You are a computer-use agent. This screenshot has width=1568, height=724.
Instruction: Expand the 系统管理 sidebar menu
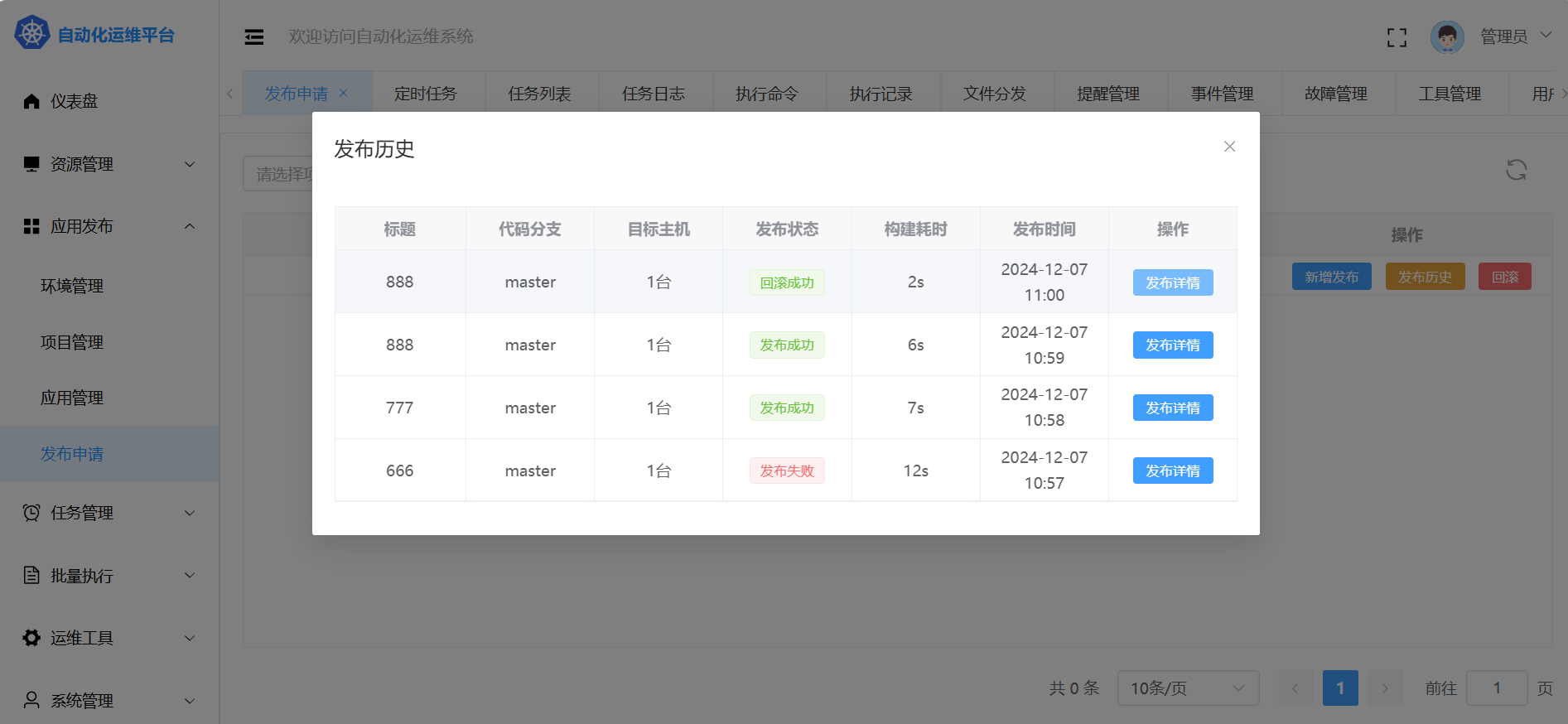(109, 701)
